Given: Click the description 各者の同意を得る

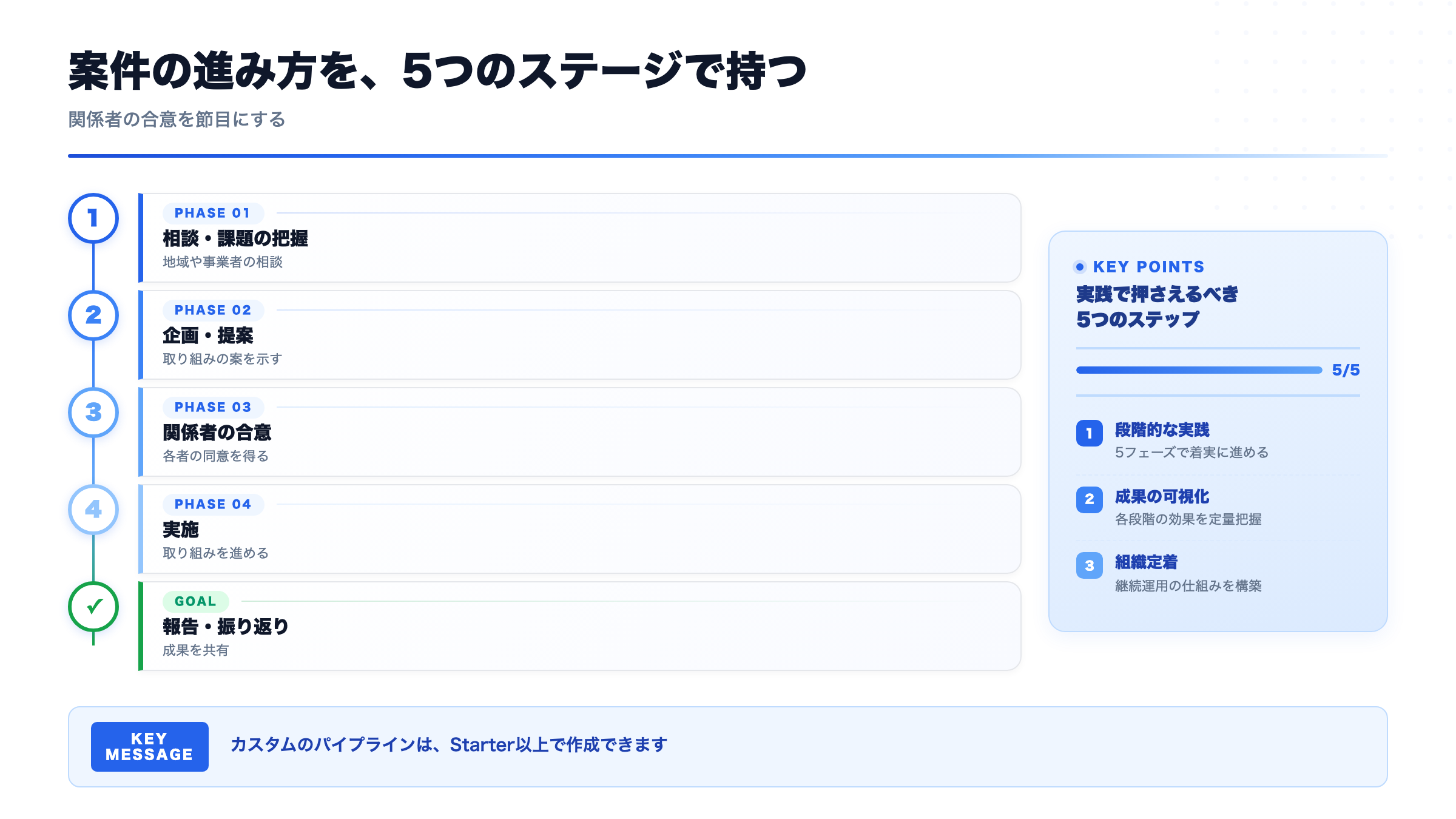Looking at the screenshot, I should (x=216, y=456).
